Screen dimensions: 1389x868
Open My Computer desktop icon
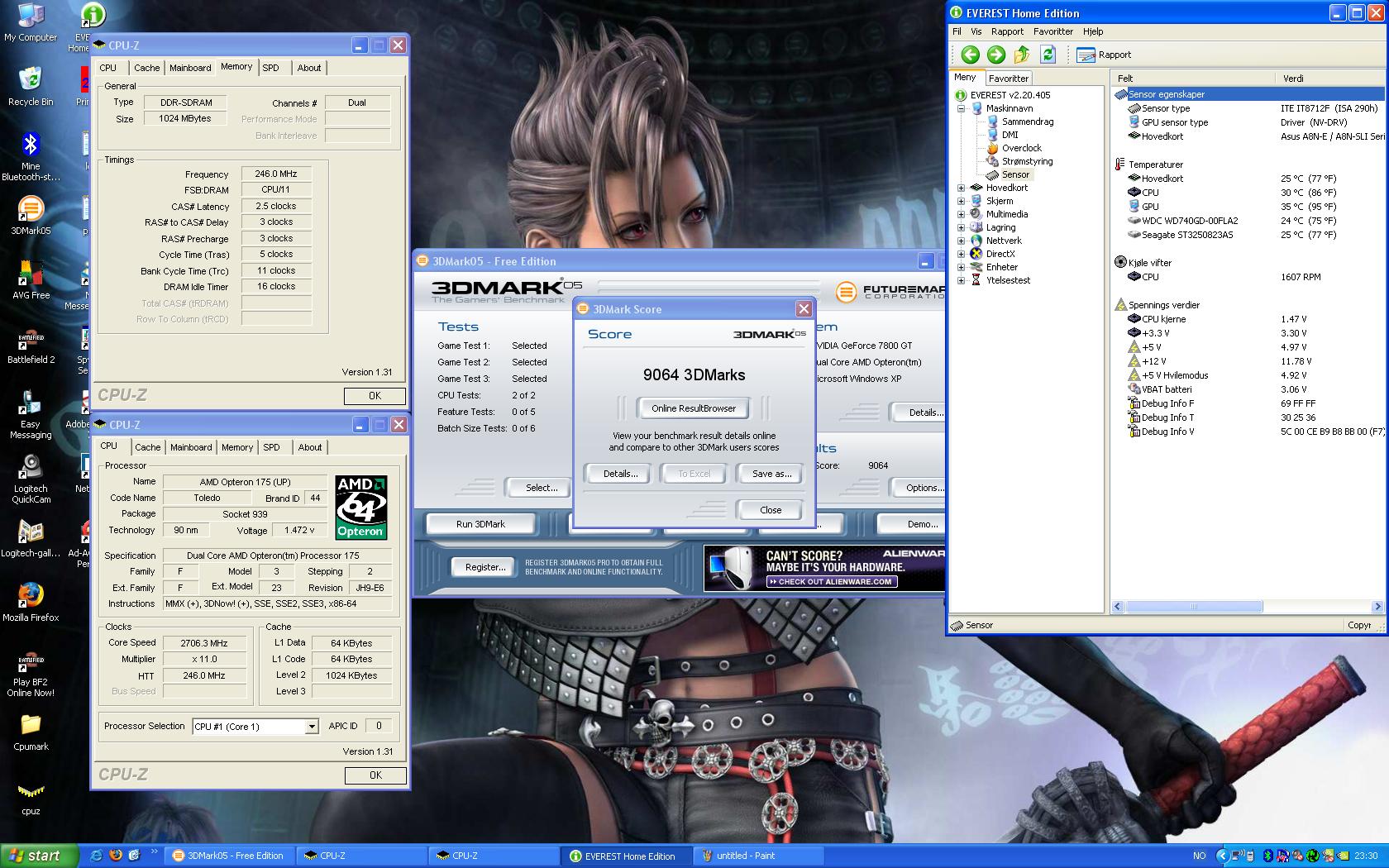(x=31, y=23)
